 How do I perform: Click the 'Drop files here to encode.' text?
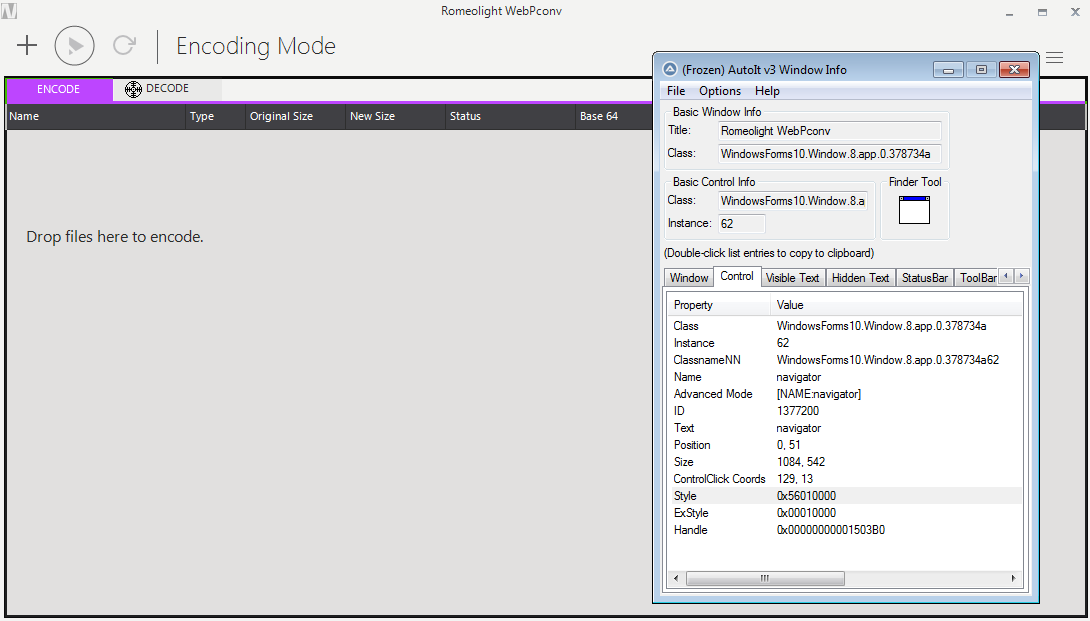click(x=115, y=237)
